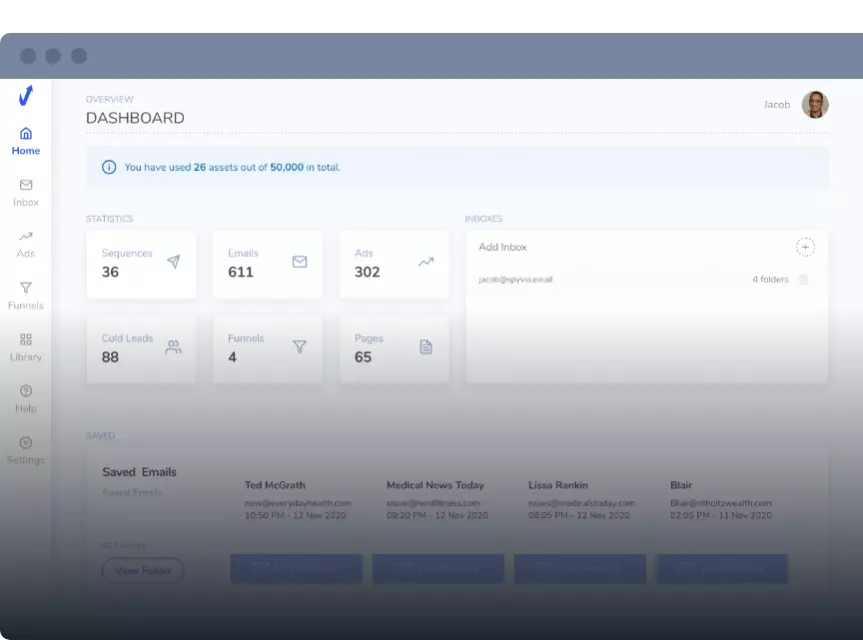This screenshot has width=863, height=640.
Task: Open the Lissa Rankin saved email
Action: pos(581,500)
